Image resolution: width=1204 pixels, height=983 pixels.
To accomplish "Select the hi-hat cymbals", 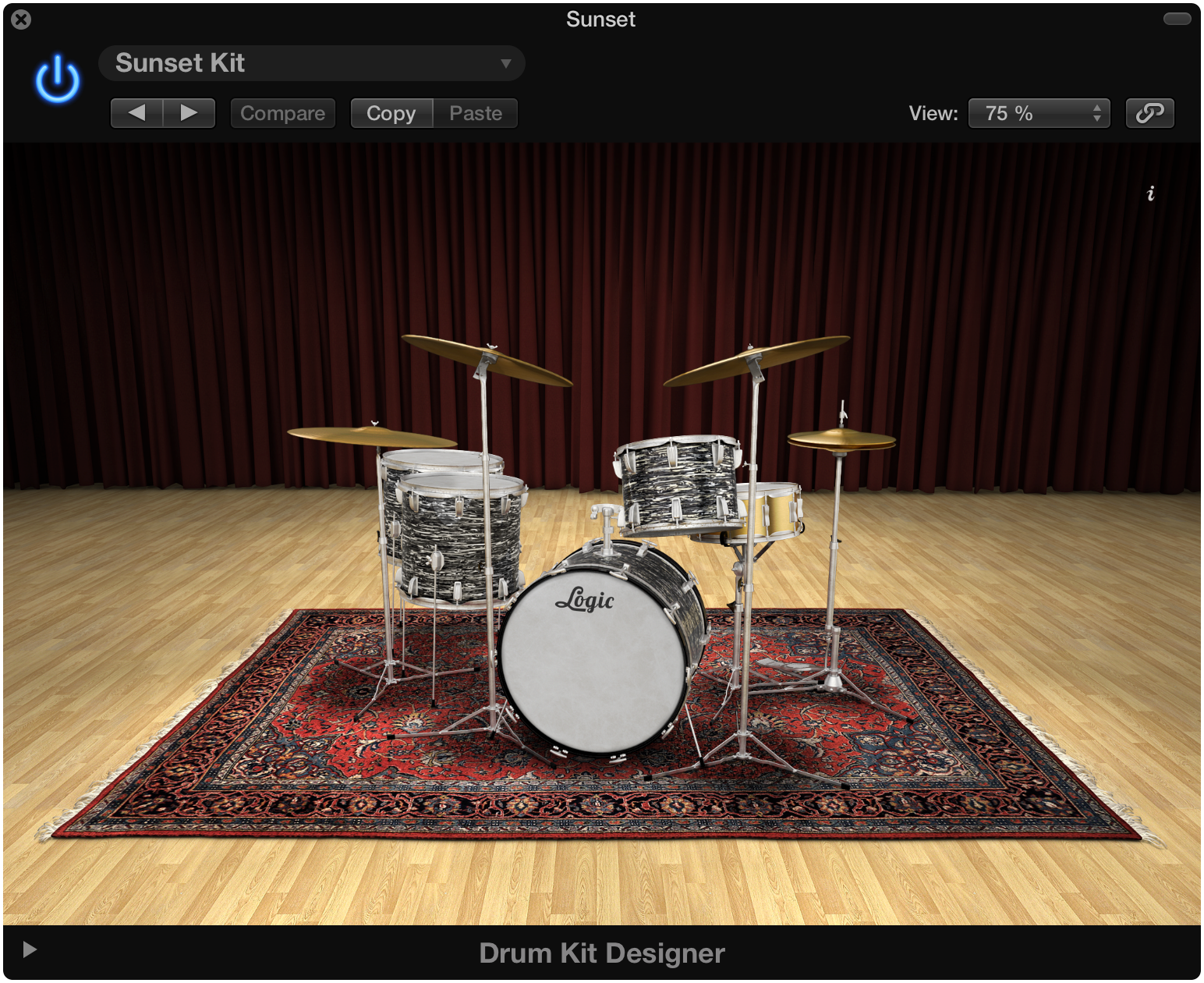I will pyautogui.click(x=841, y=440).
